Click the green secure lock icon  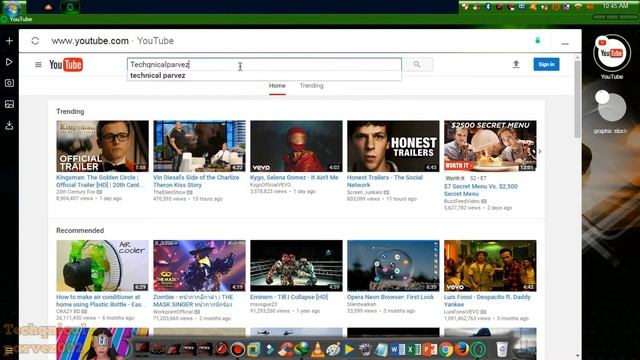click(538, 40)
